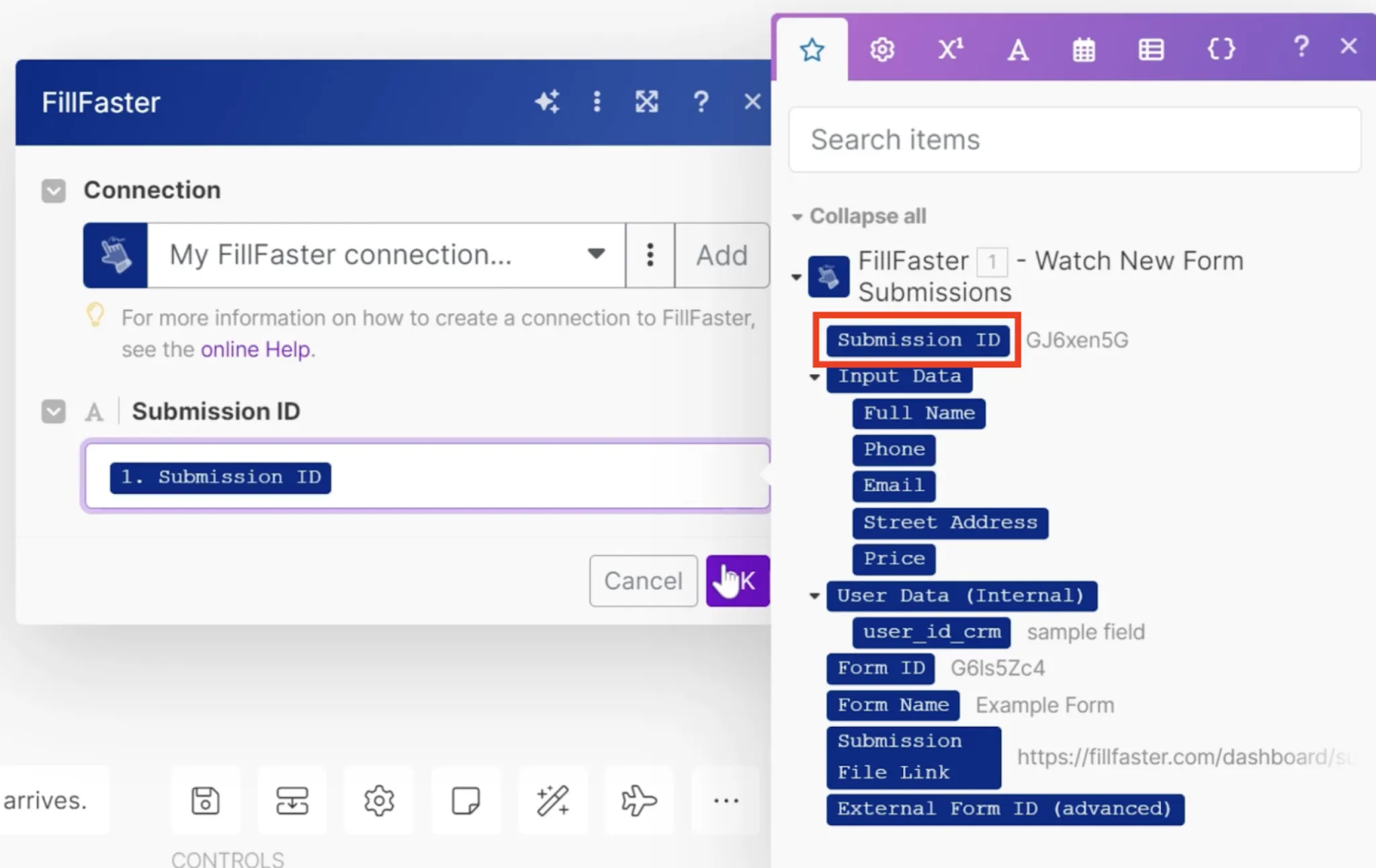Click the GJ6xen5G sample value
The height and width of the screenshot is (868, 1376).
pos(1077,340)
